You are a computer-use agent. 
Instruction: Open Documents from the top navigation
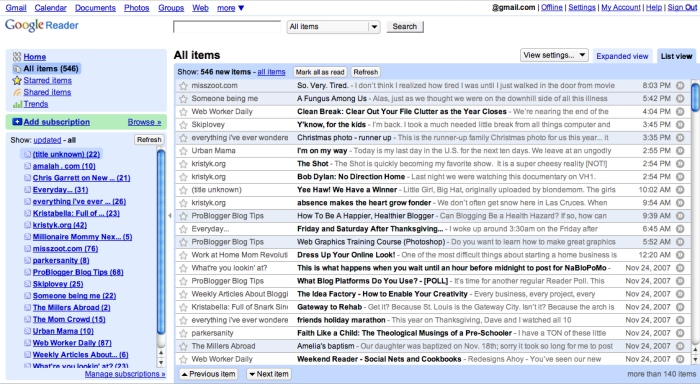95,8
